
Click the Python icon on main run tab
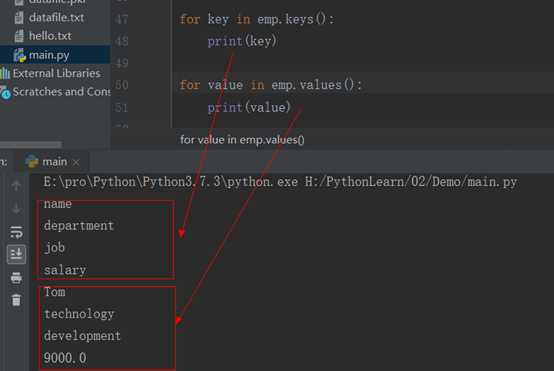32,161
